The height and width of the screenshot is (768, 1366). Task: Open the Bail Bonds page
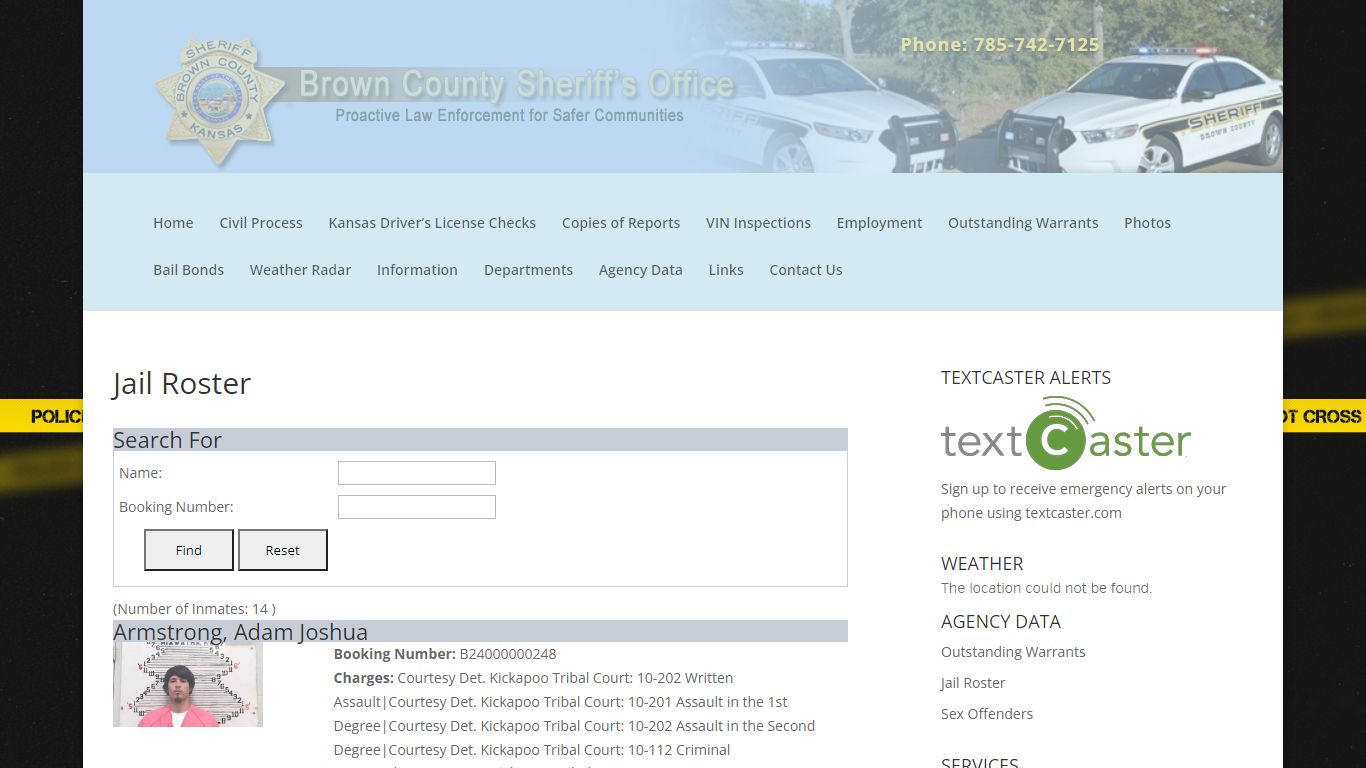click(x=188, y=270)
